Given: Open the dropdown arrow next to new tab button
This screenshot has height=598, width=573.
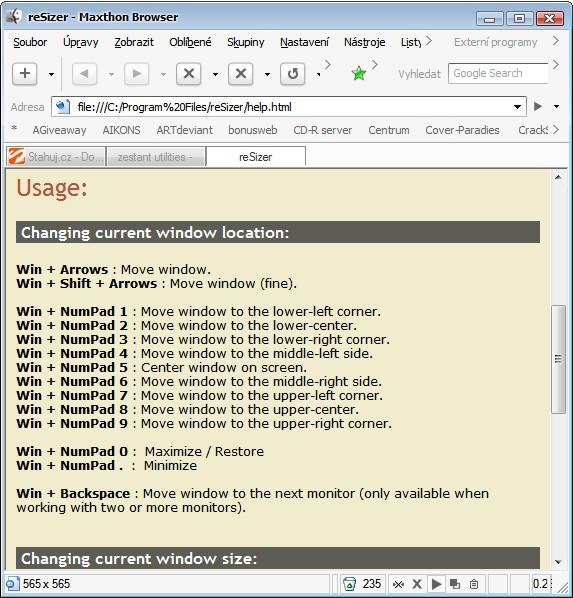Looking at the screenshot, I should 51,74.
